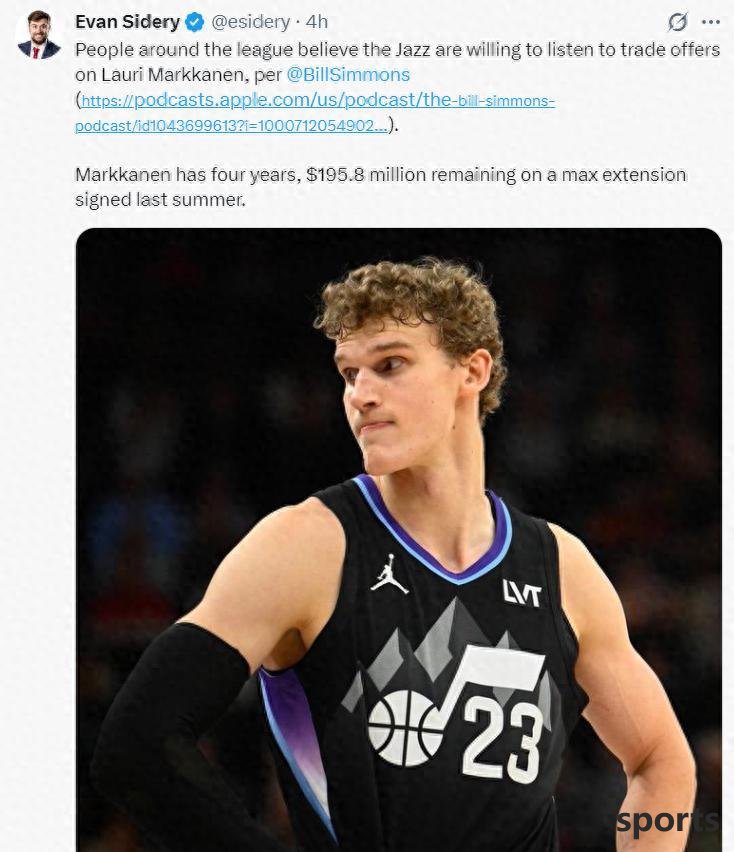Screen dimensions: 734x852
Task: Click the LVT sponsor patch
Action: (x=522, y=593)
